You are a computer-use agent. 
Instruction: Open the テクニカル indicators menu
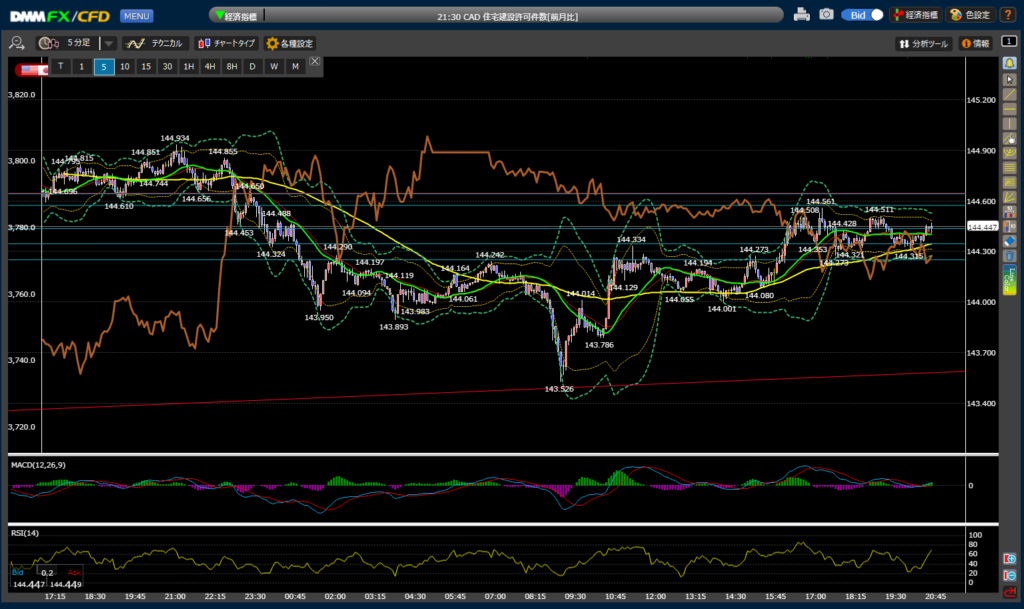point(155,44)
